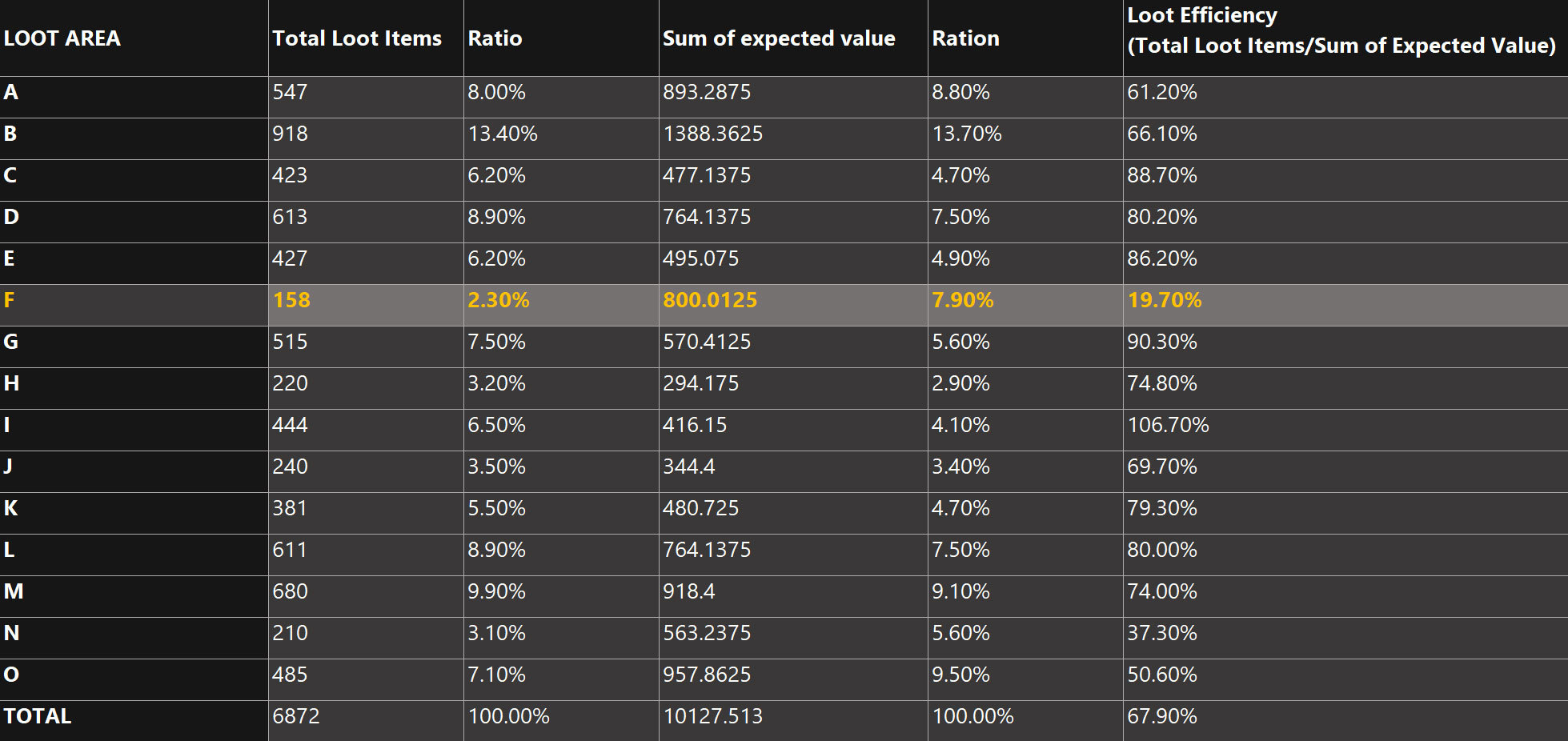Click the Ration column header
The image size is (1568, 741).
tap(965, 38)
